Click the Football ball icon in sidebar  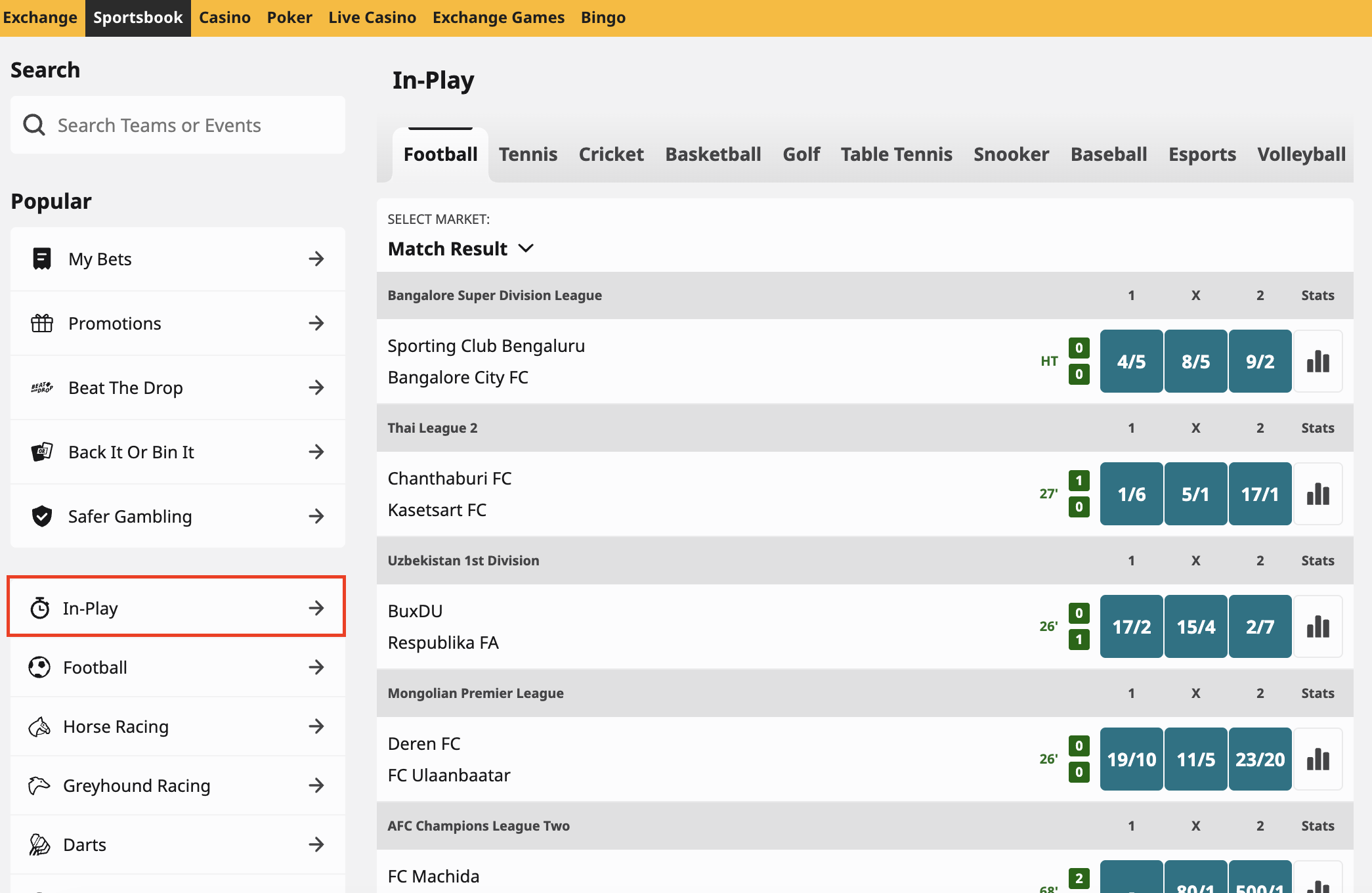(39, 667)
